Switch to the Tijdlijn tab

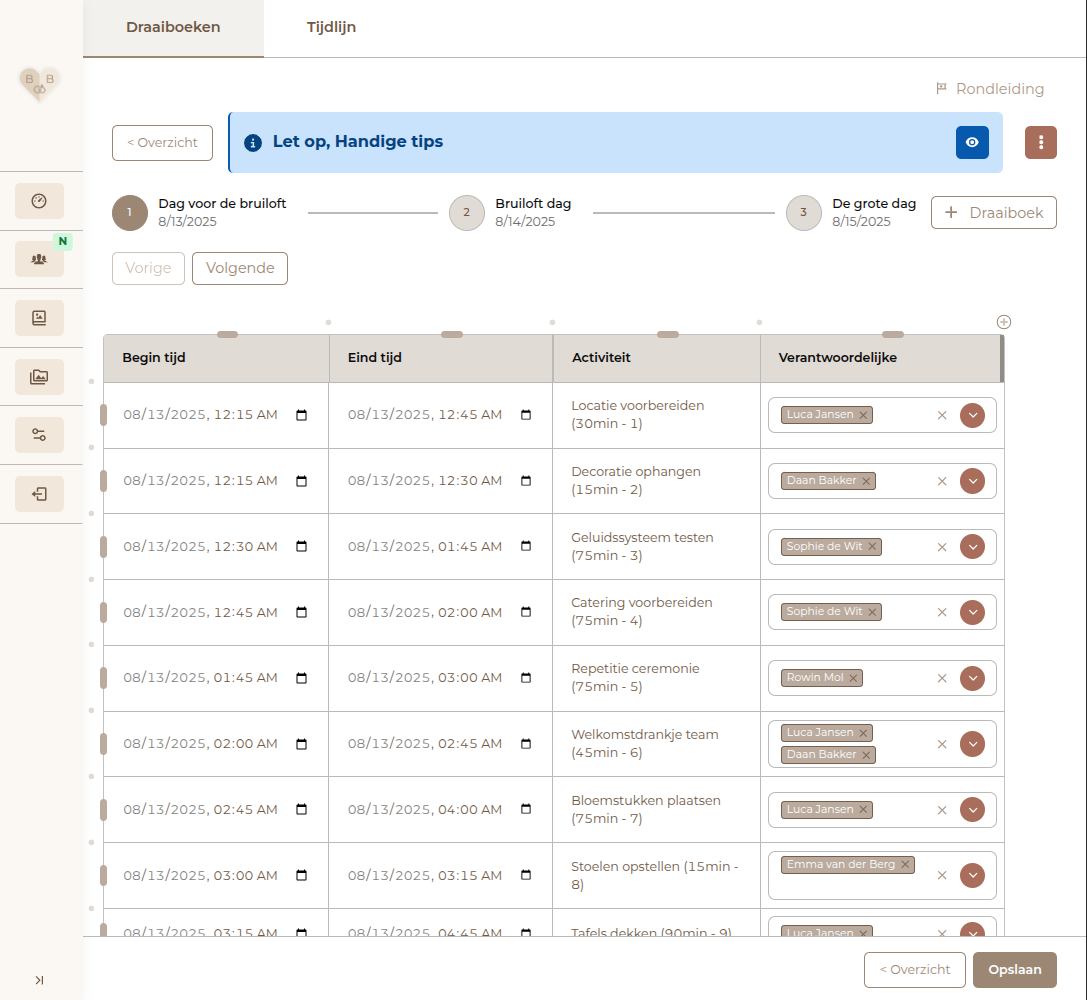331,28
